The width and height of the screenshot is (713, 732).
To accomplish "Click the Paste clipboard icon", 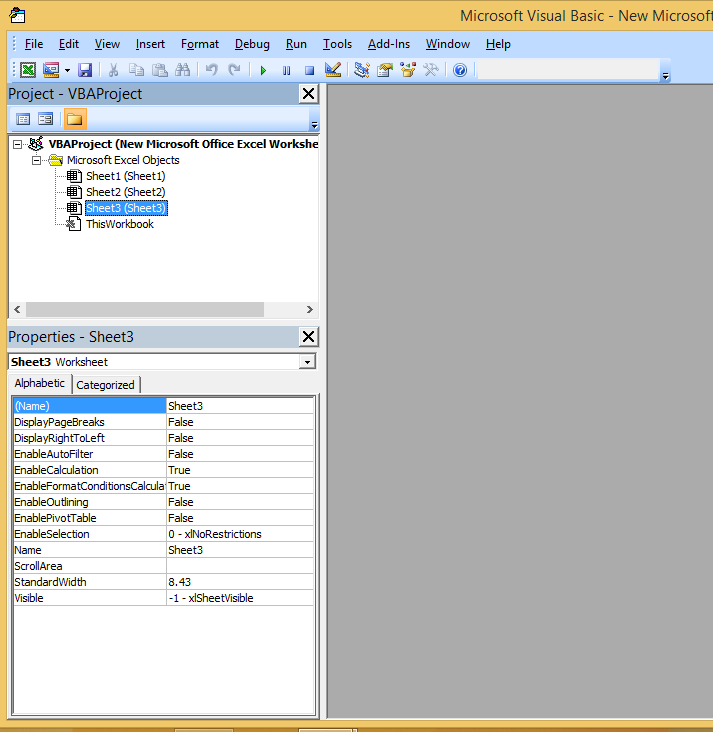I will point(160,70).
